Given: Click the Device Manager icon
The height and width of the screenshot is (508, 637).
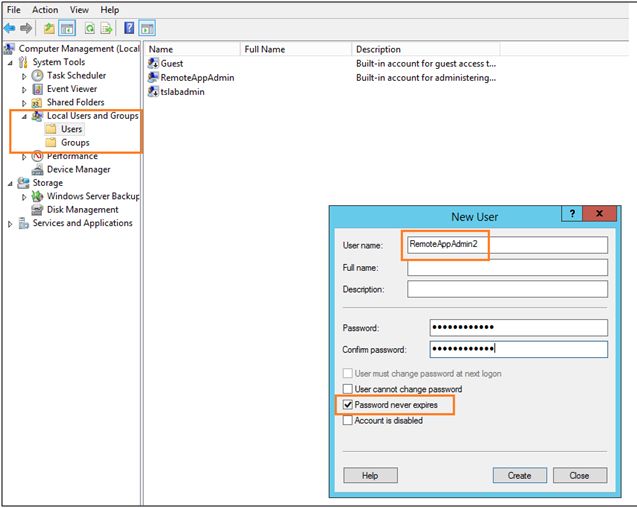Looking at the screenshot, I should (37, 169).
